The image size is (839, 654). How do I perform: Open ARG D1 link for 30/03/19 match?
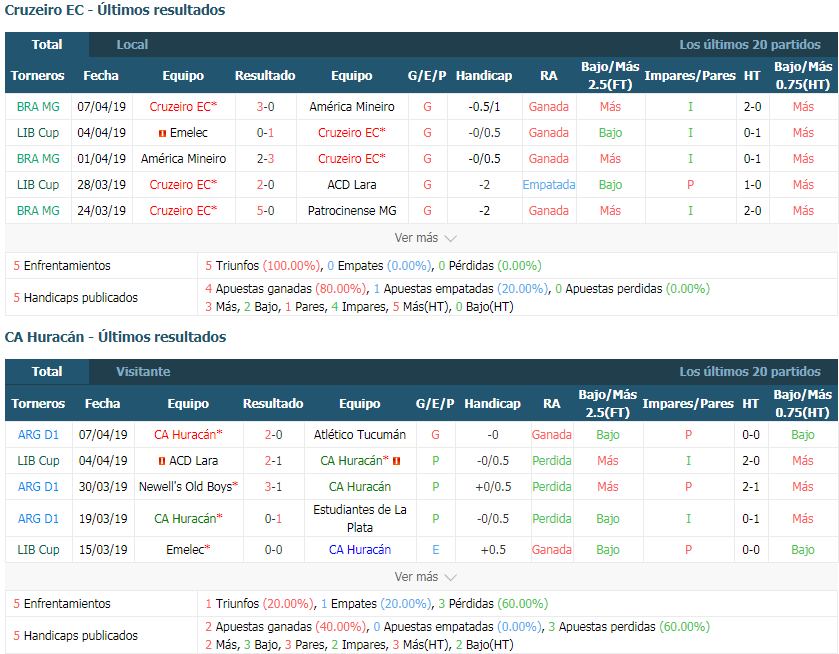(x=38, y=486)
